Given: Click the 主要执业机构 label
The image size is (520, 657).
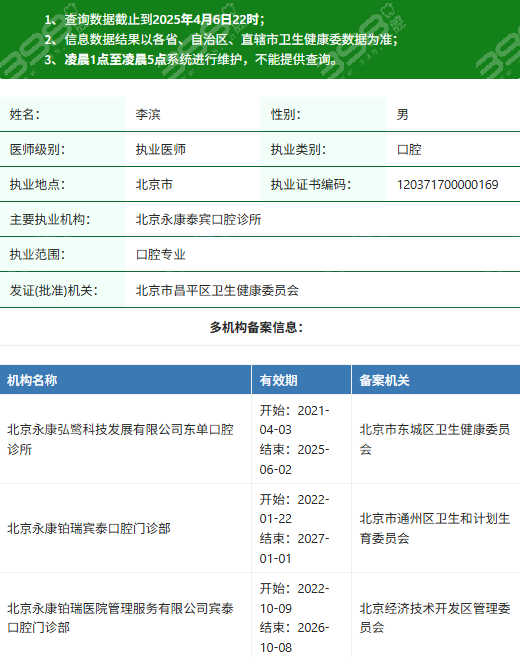Looking at the screenshot, I should pyautogui.click(x=50, y=220).
